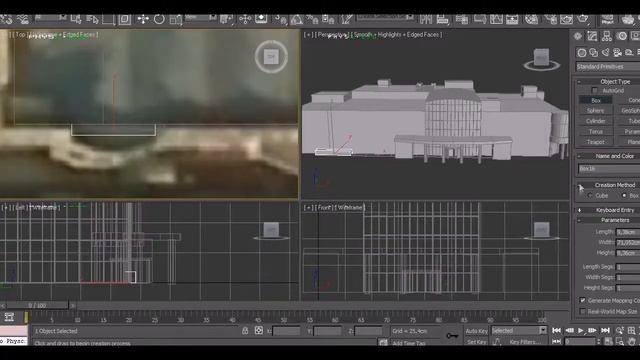Image resolution: width=640 pixels, height=360 pixels.
Task: Open the Perspective viewport label menu
Action: tap(333, 35)
